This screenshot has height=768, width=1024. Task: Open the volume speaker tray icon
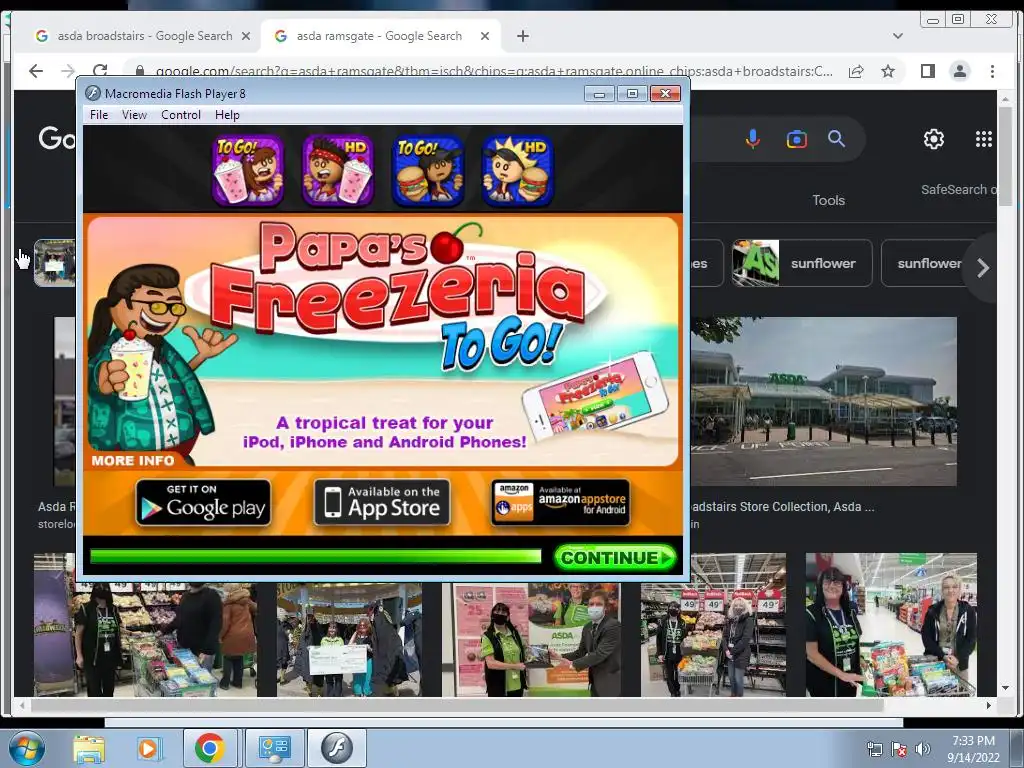923,749
